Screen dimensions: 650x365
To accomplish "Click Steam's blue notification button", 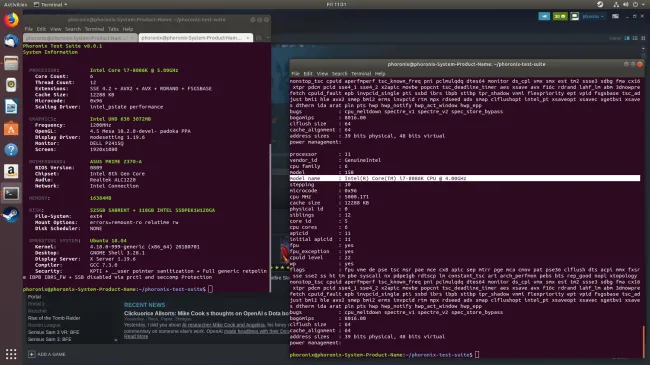I will (544, 16).
